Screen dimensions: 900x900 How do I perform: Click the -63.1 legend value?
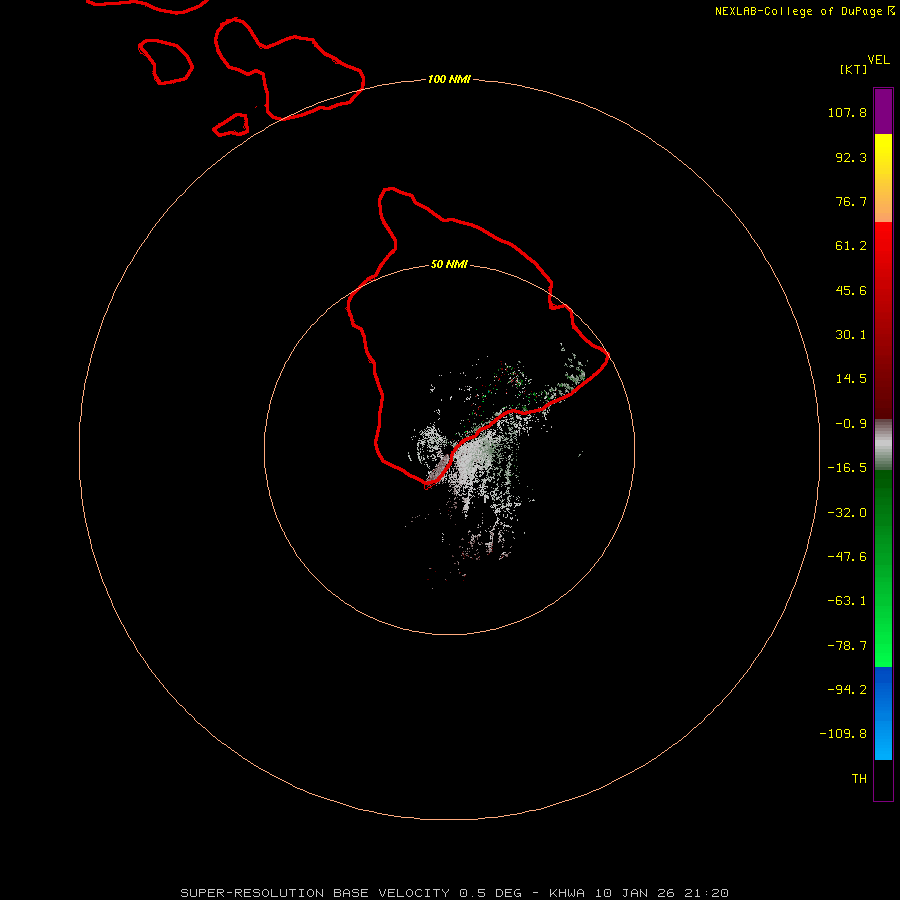[847, 601]
